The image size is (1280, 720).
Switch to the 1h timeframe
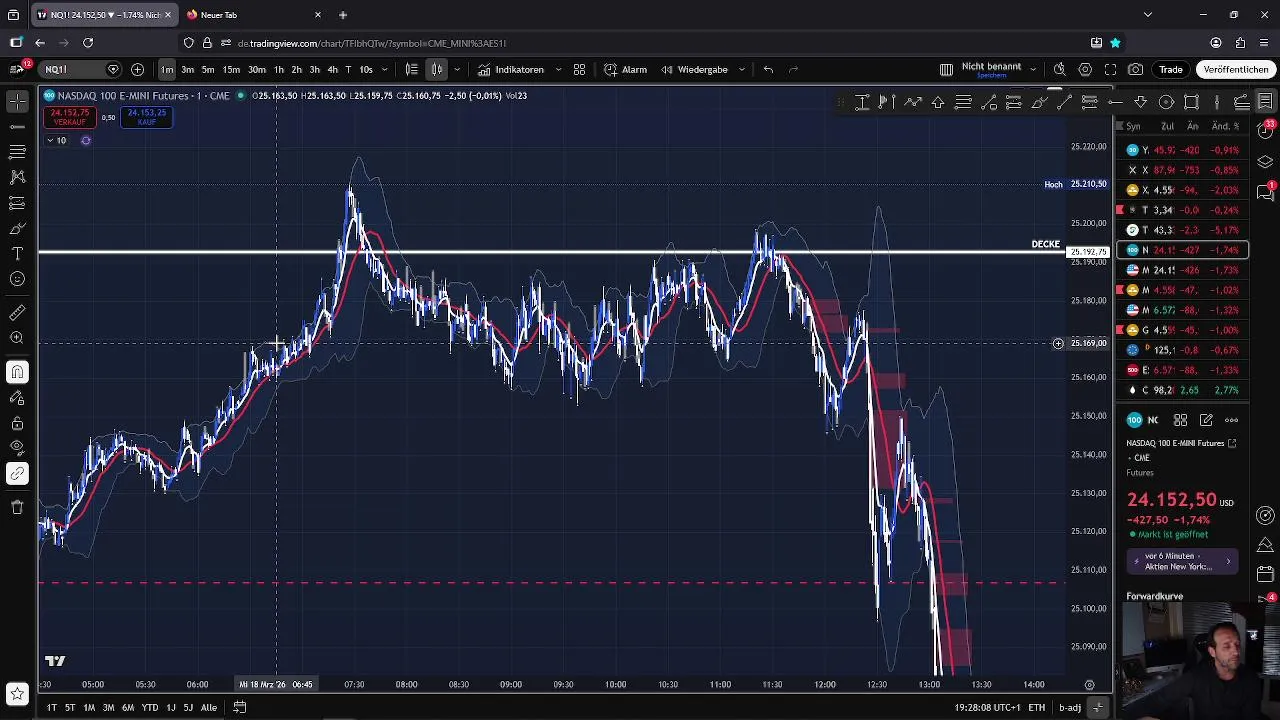coord(279,69)
